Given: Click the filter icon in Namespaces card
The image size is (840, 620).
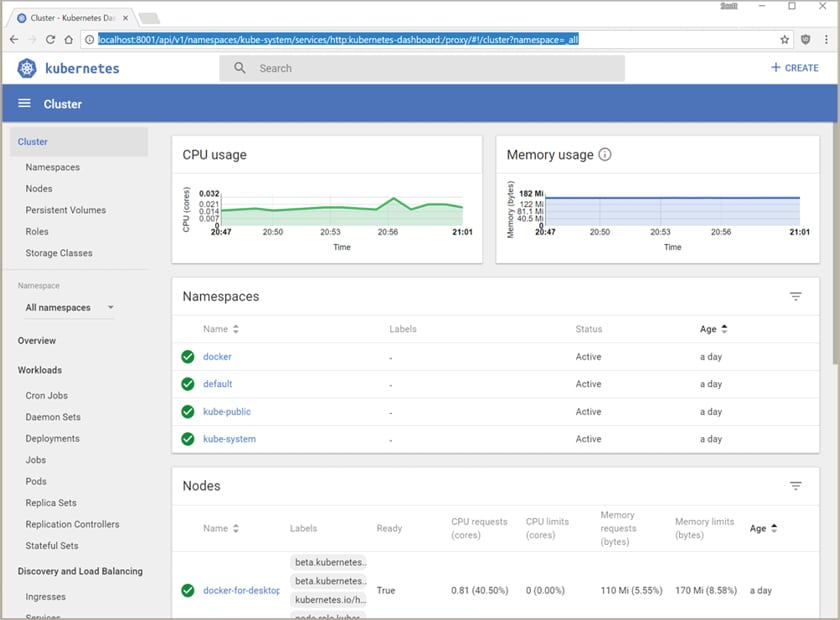Looking at the screenshot, I should click(x=796, y=297).
